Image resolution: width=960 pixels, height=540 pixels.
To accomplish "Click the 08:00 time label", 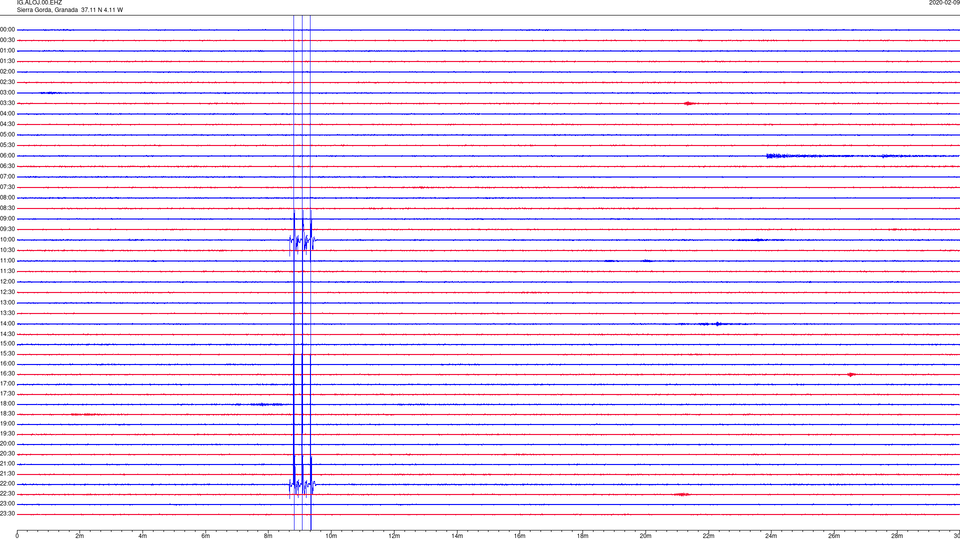I will (x=7, y=198).
